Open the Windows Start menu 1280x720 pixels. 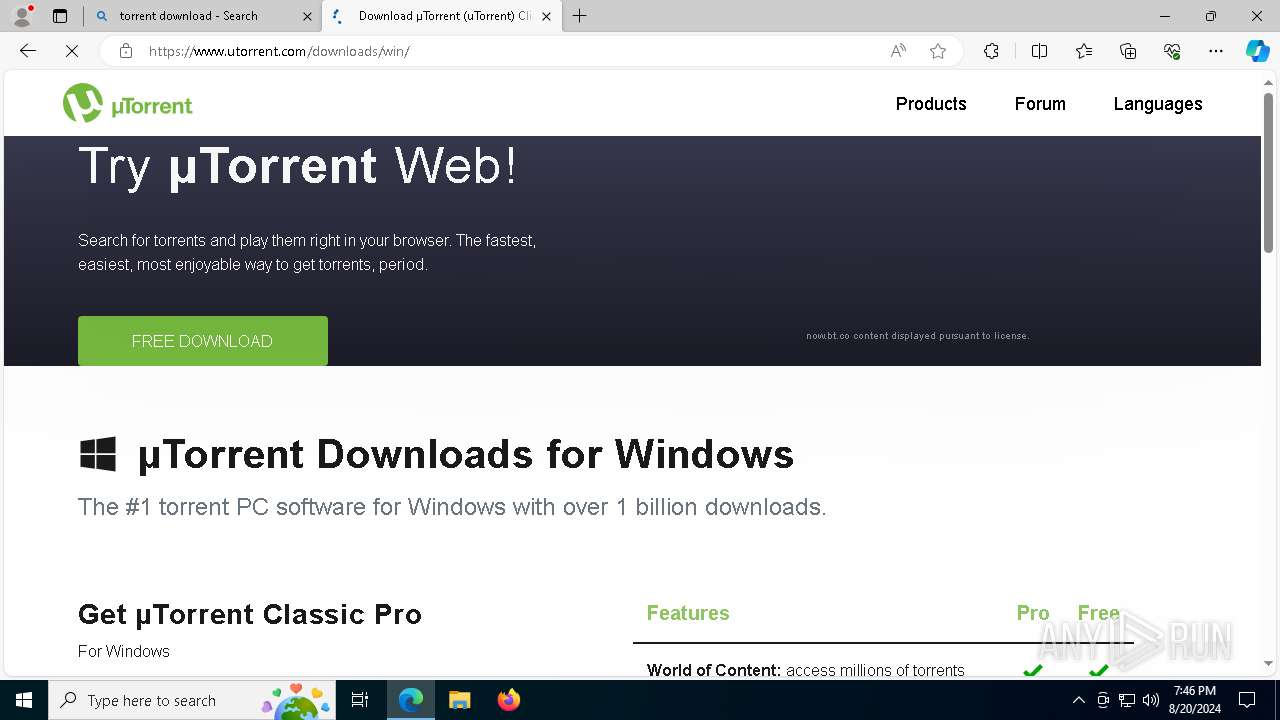pyautogui.click(x=24, y=700)
